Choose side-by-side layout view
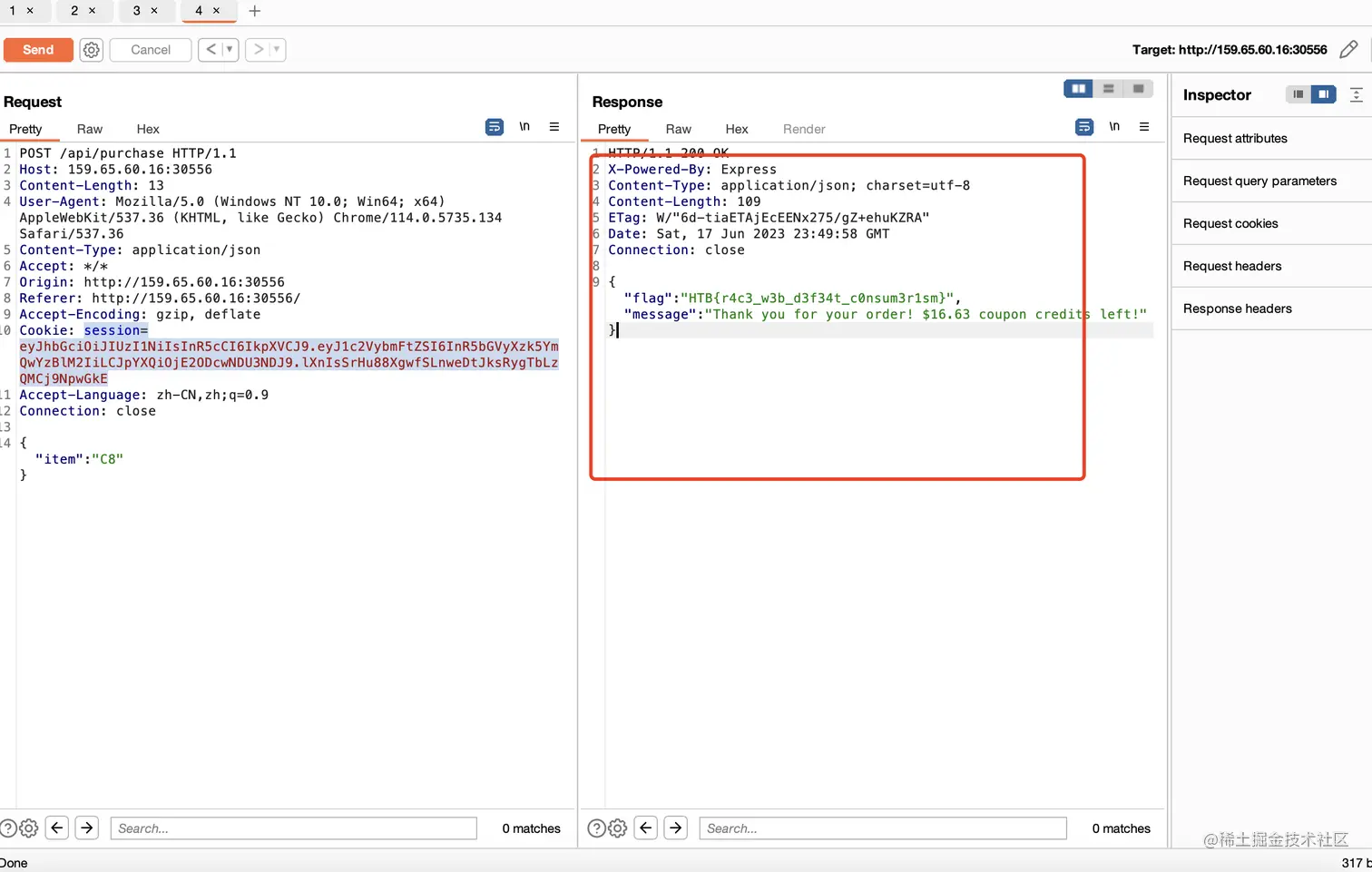 [x=1078, y=89]
